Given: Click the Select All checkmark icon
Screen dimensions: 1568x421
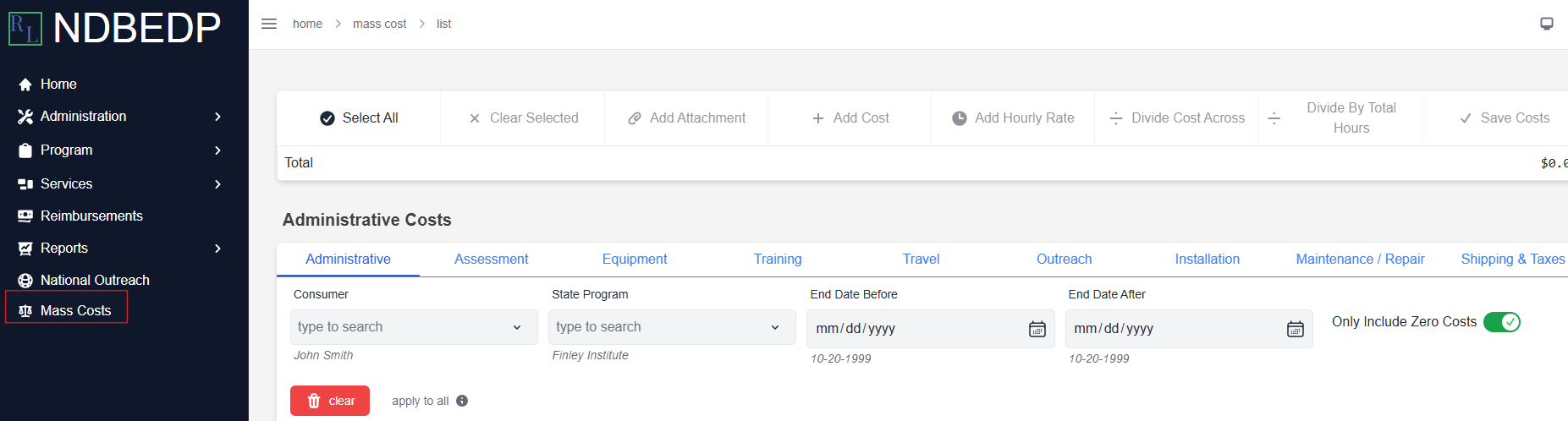Looking at the screenshot, I should click(327, 118).
